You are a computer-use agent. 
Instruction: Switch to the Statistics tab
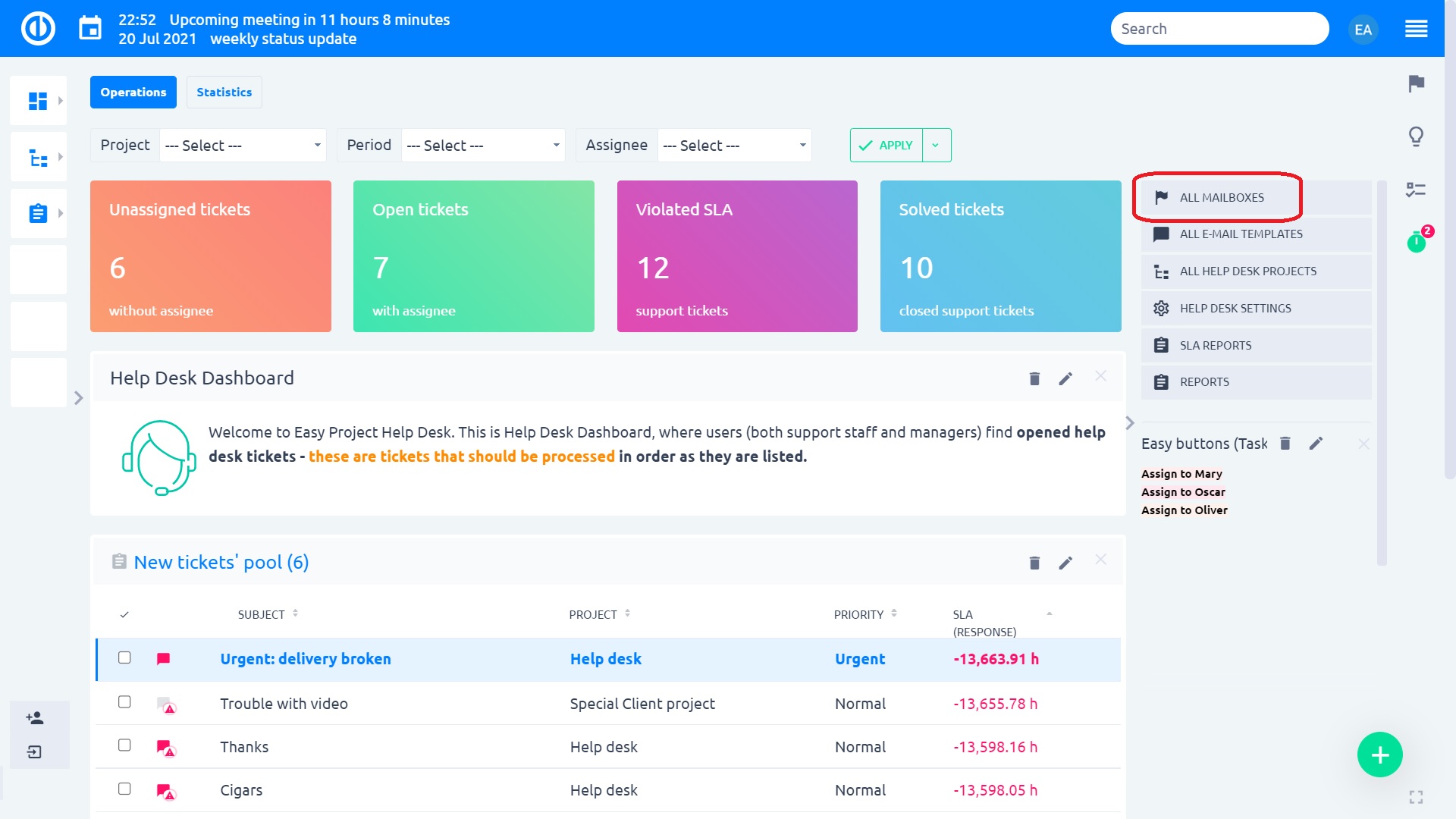224,93
